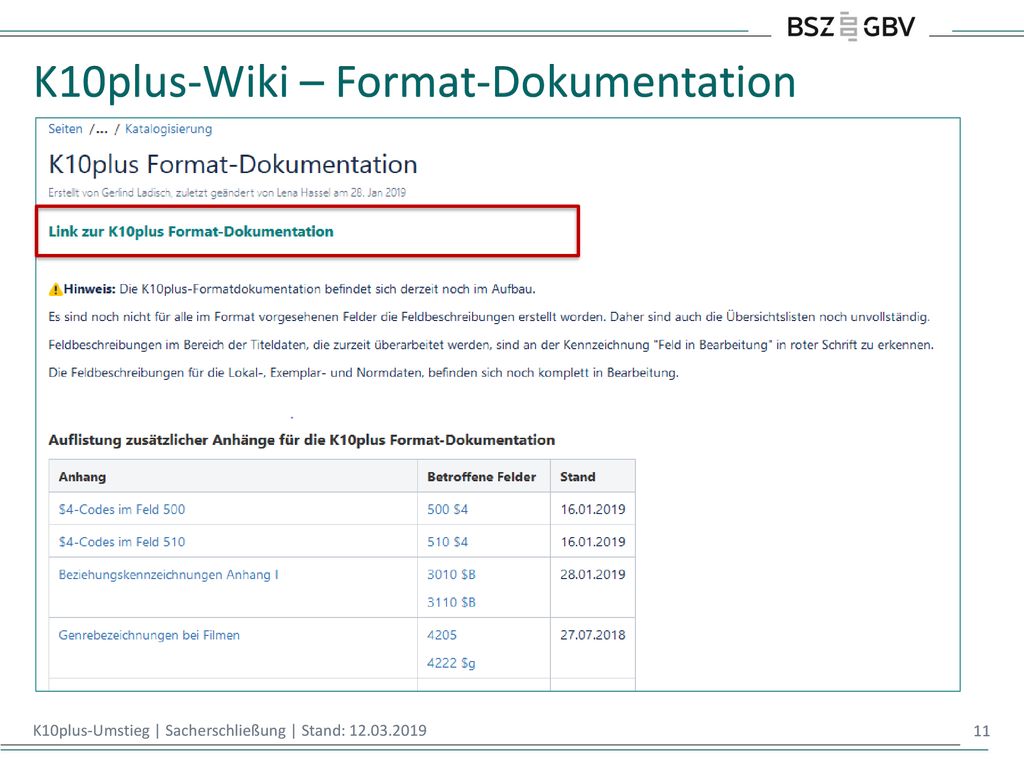Viewport: 1024px width, 768px height.
Task: Click the bold 'Hinweis:' label
Action: (x=89, y=289)
